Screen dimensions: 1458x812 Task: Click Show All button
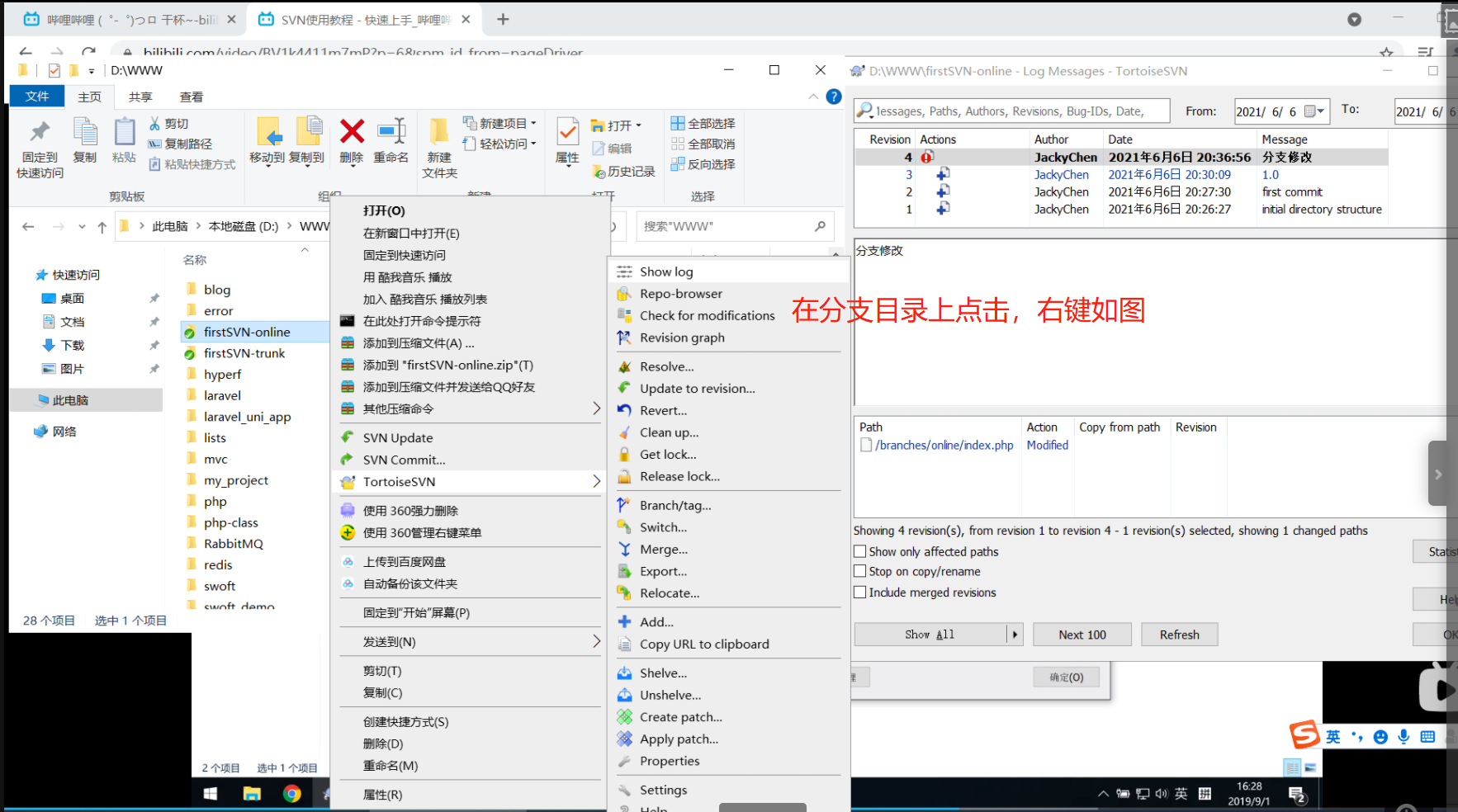tap(930, 635)
